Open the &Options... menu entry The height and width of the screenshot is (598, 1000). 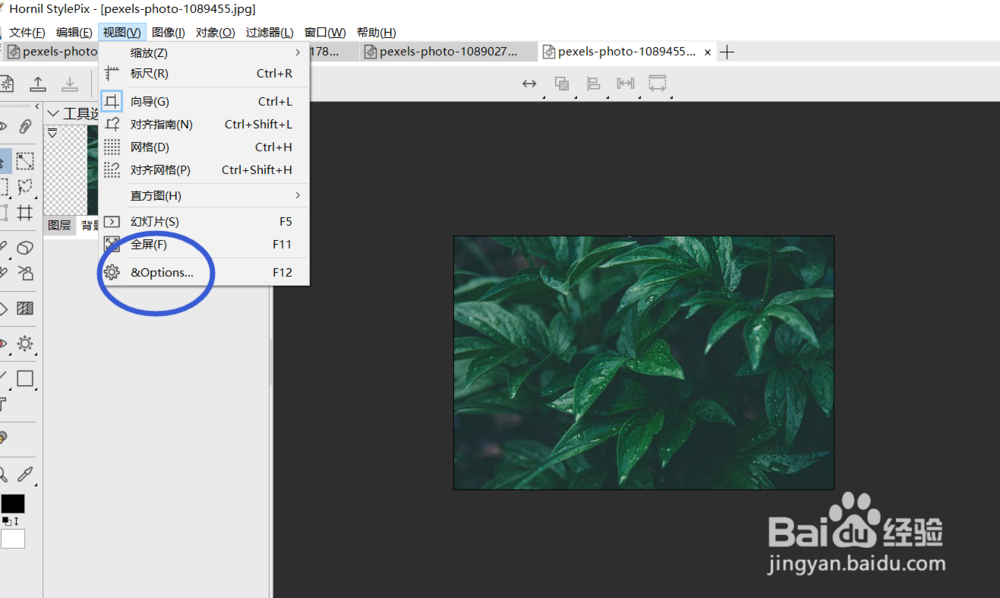point(204,272)
